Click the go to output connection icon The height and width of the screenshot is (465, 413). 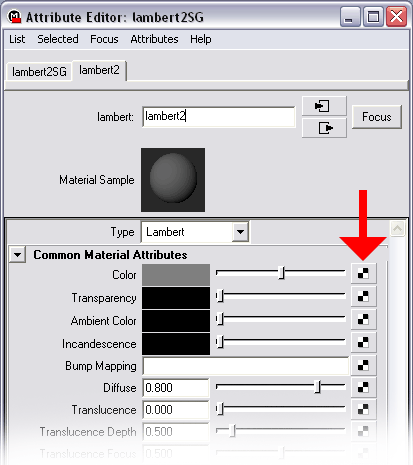click(324, 128)
